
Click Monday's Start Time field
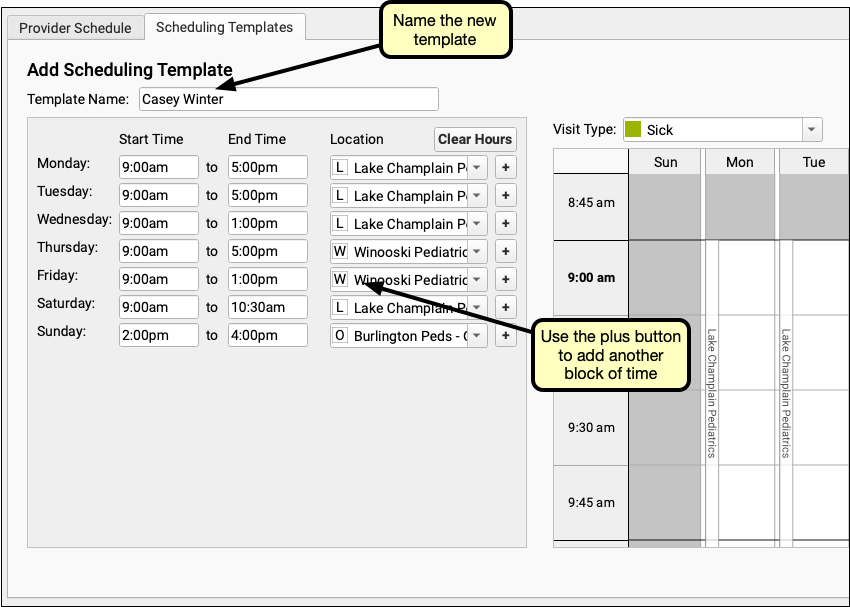(158, 168)
